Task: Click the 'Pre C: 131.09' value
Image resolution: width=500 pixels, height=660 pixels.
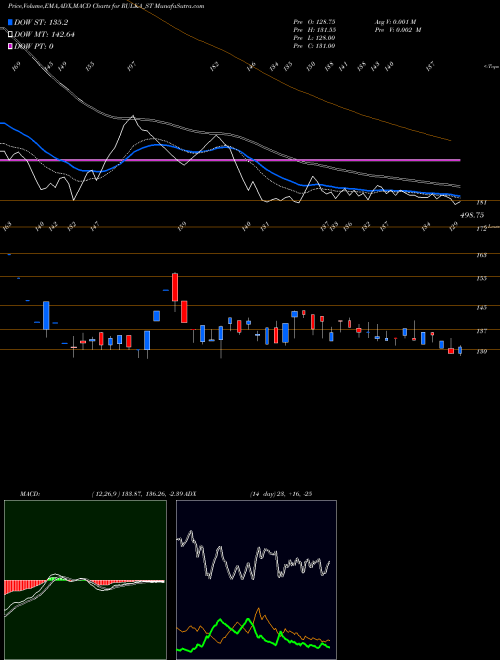Action: (314, 46)
